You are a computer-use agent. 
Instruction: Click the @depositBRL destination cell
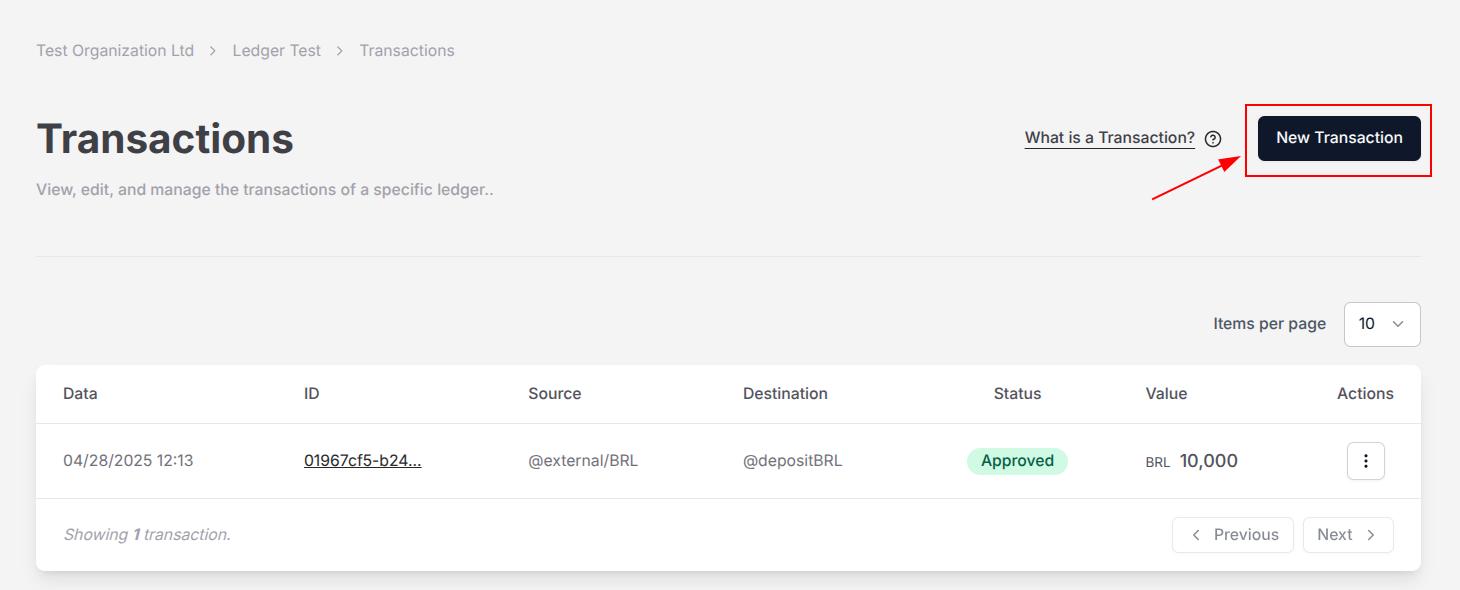click(x=793, y=461)
